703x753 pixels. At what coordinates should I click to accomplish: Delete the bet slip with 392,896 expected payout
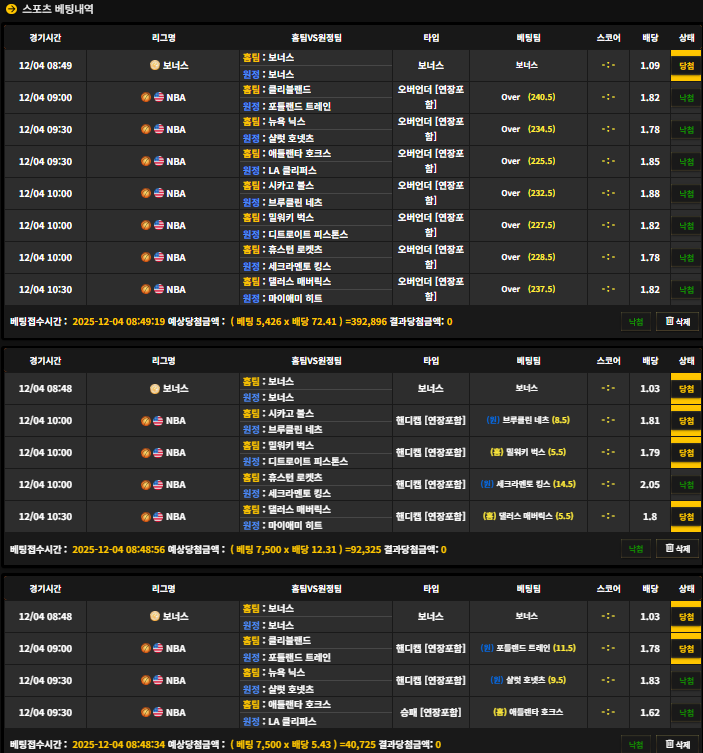[677, 322]
